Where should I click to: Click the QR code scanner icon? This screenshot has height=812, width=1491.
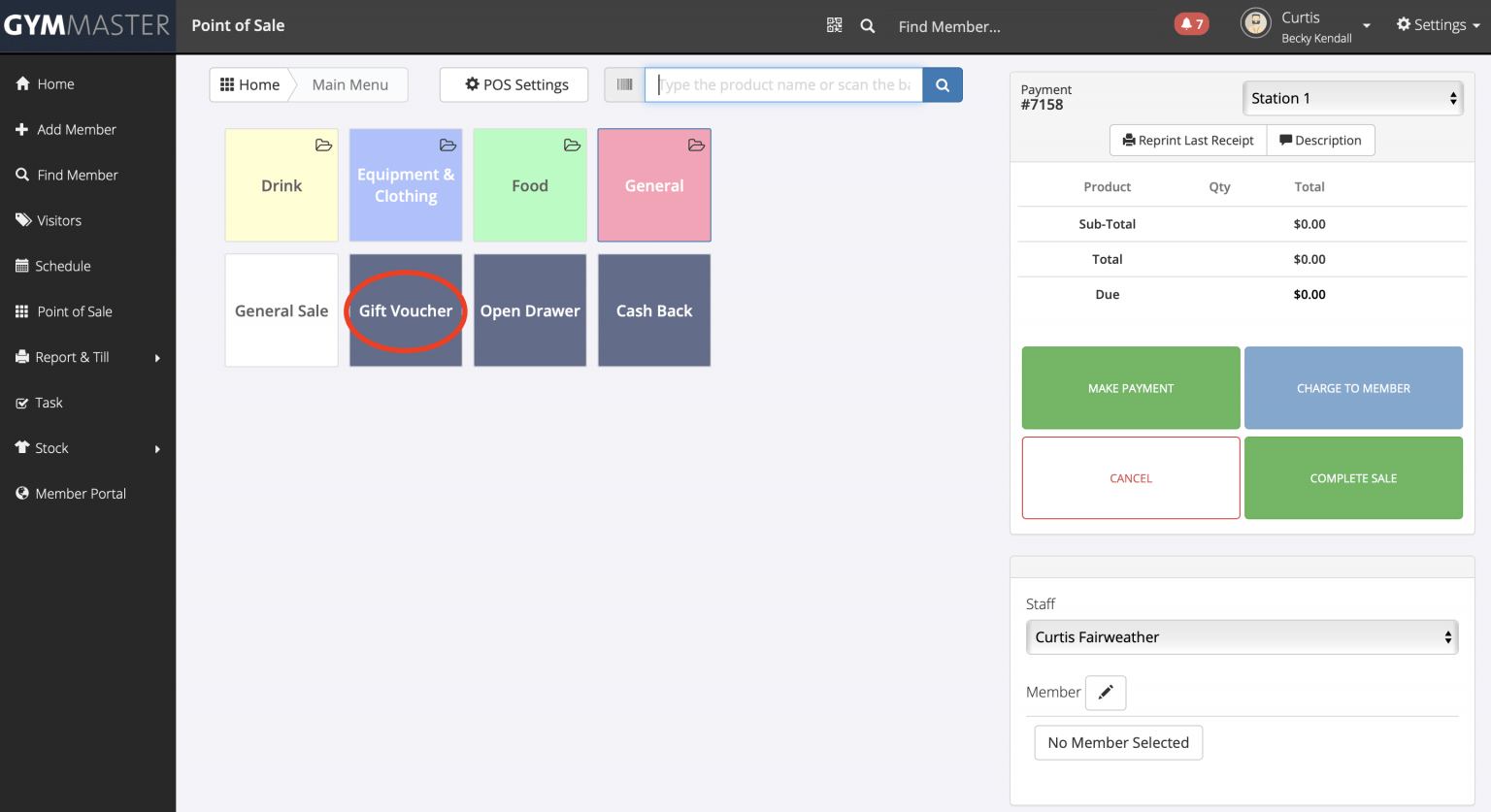(834, 25)
